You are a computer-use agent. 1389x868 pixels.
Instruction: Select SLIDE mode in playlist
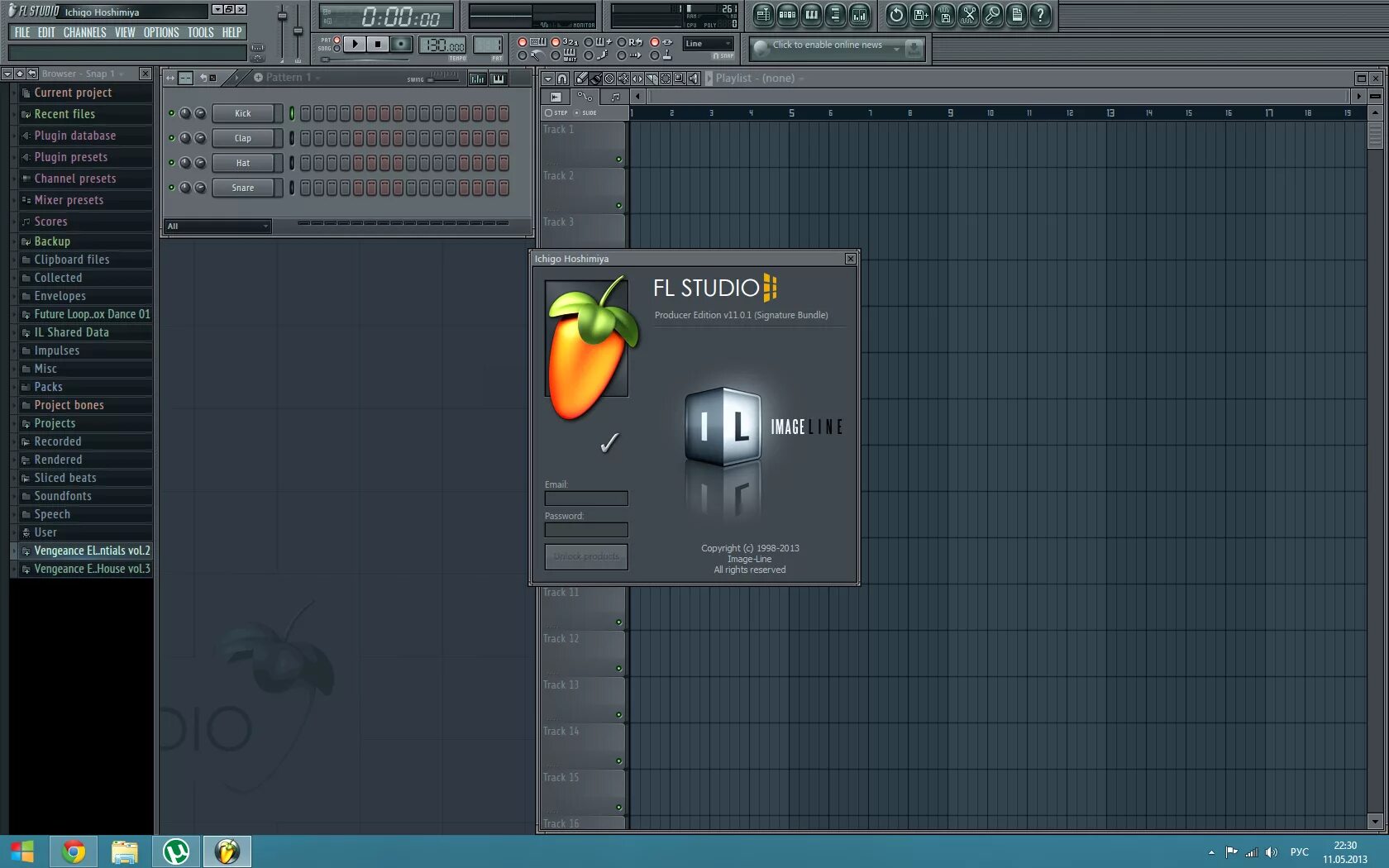pyautogui.click(x=586, y=112)
